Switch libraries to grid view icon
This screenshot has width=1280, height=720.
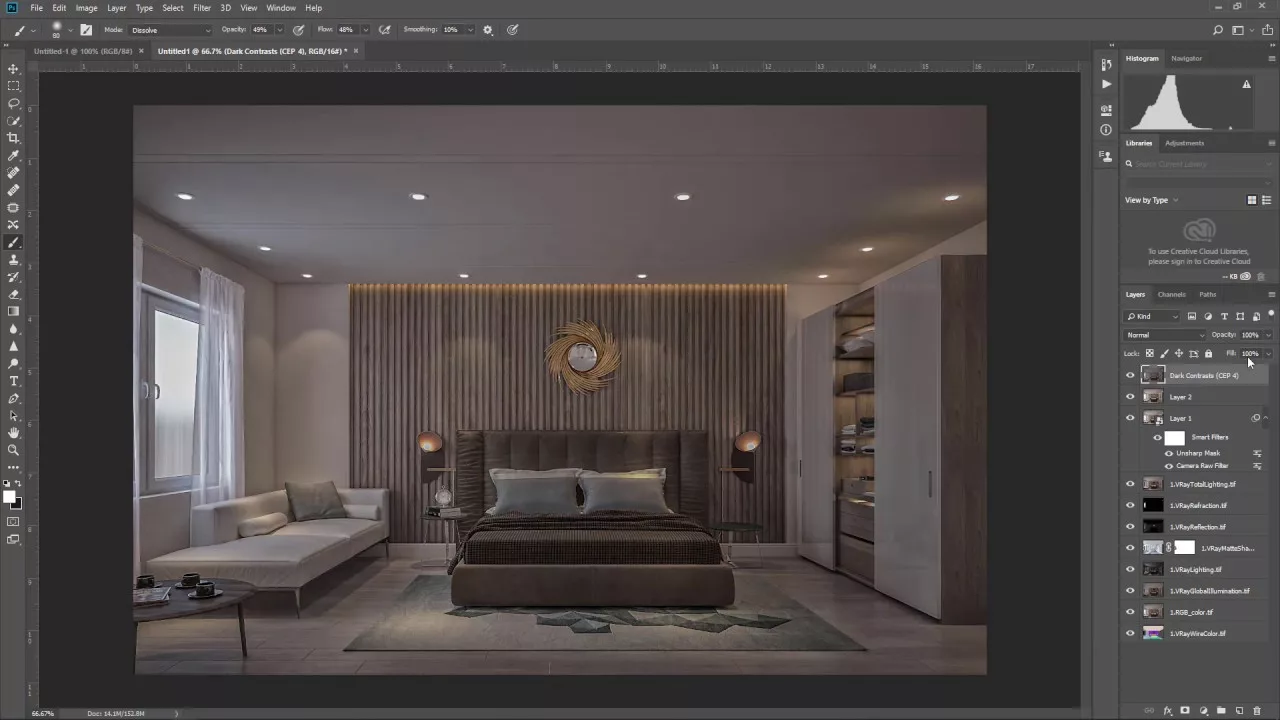coord(1252,200)
